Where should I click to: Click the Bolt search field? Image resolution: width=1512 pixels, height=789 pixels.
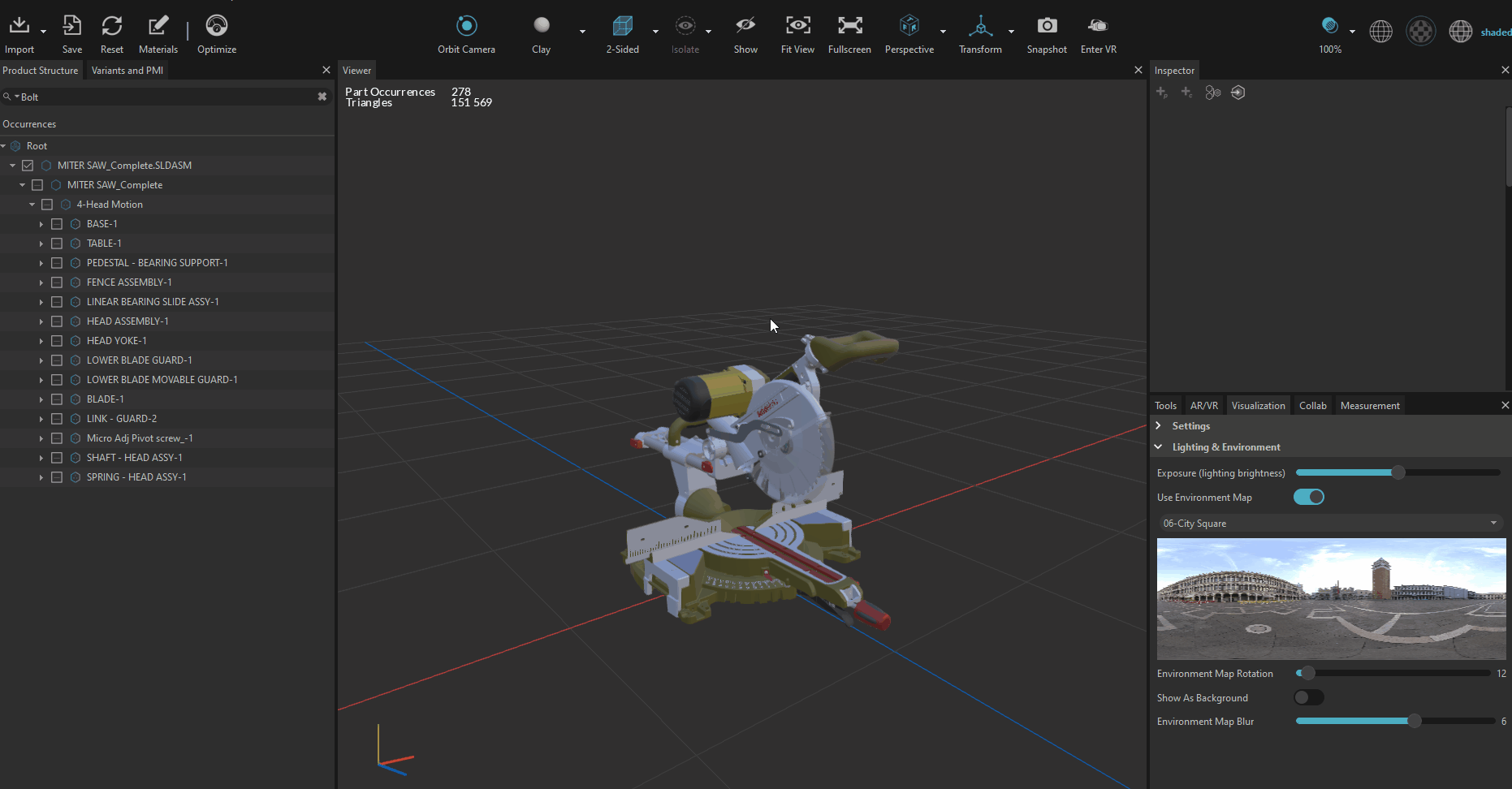coord(162,97)
